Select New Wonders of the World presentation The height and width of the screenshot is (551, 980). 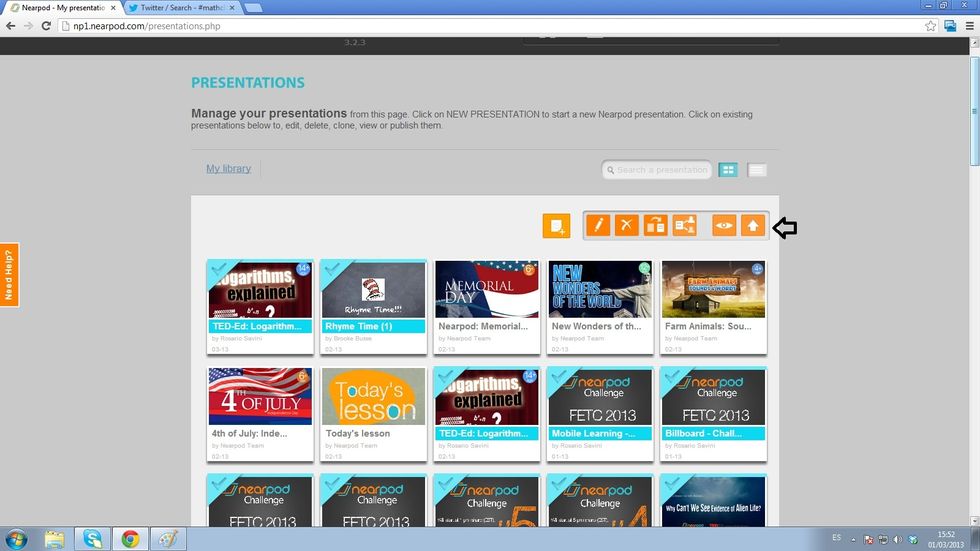pyautogui.click(x=600, y=307)
